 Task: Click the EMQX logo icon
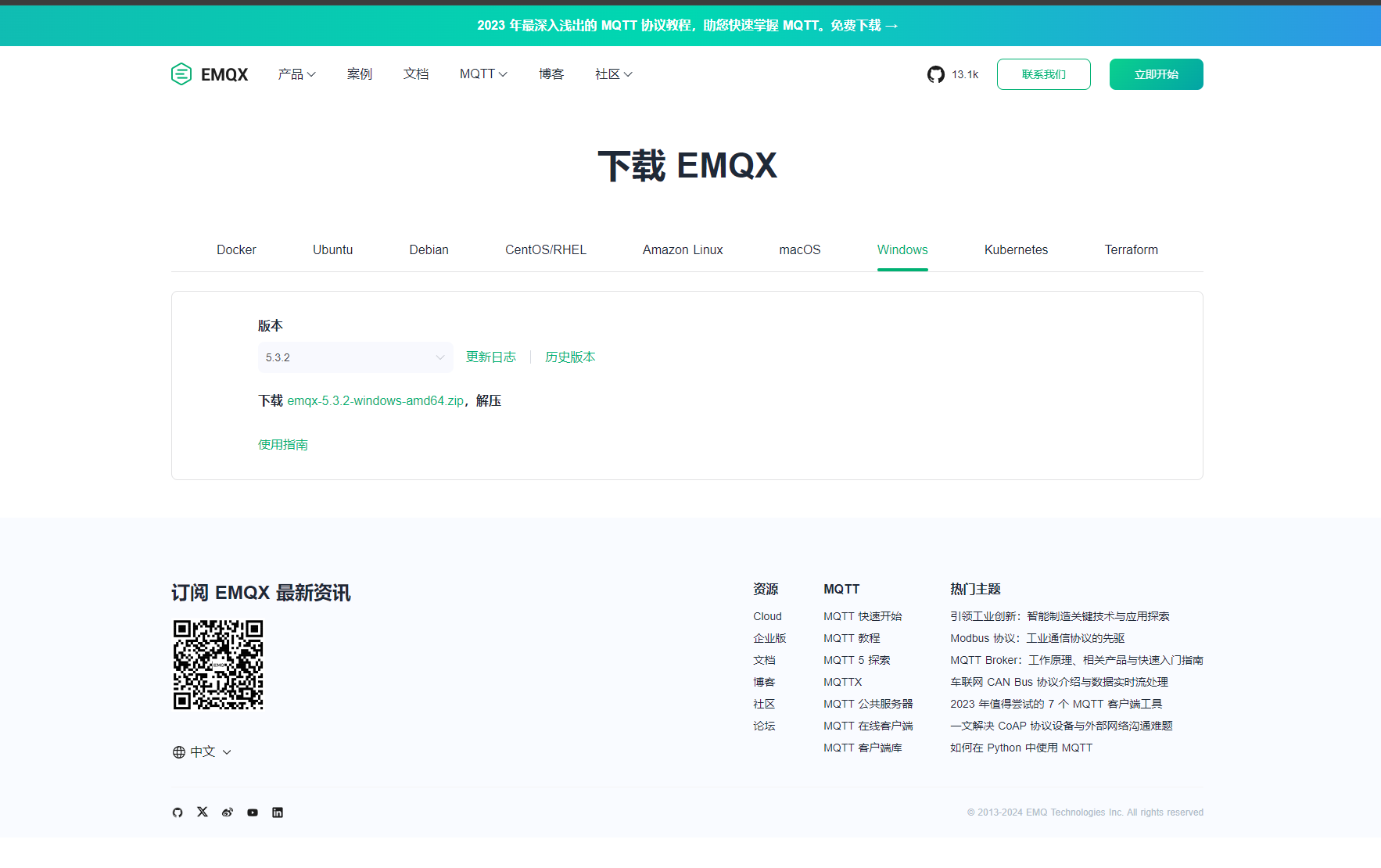pyautogui.click(x=181, y=74)
